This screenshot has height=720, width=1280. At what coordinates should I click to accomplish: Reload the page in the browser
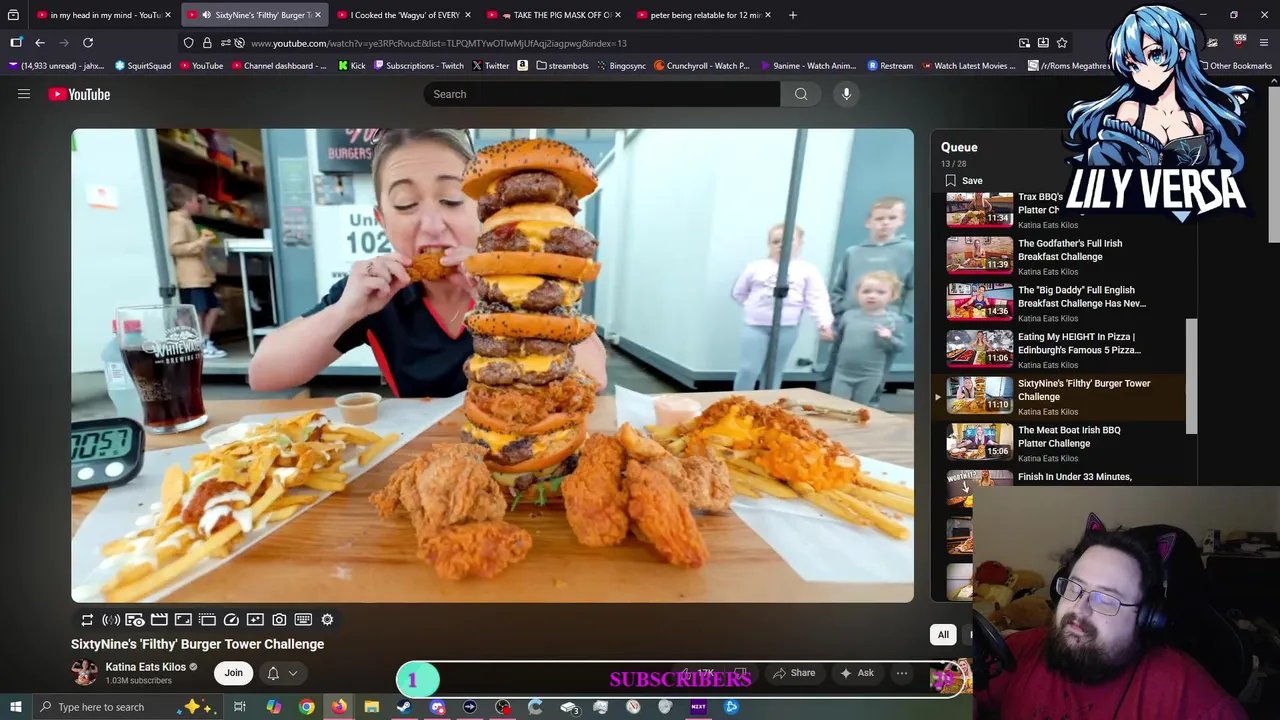pos(88,43)
